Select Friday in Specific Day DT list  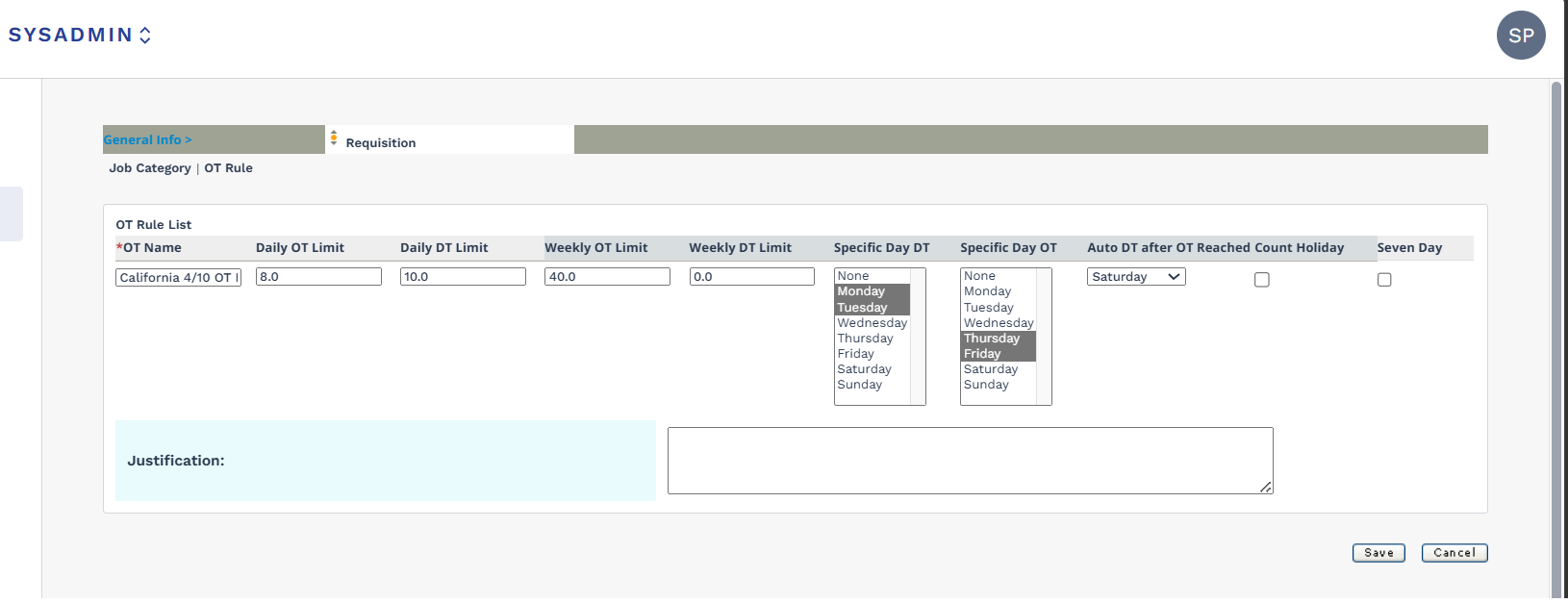tap(872, 354)
